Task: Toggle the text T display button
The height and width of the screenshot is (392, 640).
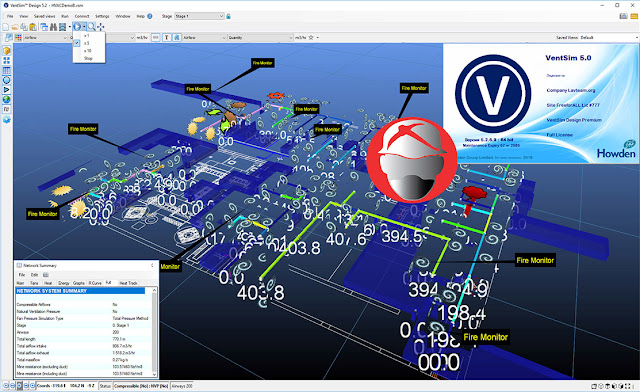Action: (167, 38)
